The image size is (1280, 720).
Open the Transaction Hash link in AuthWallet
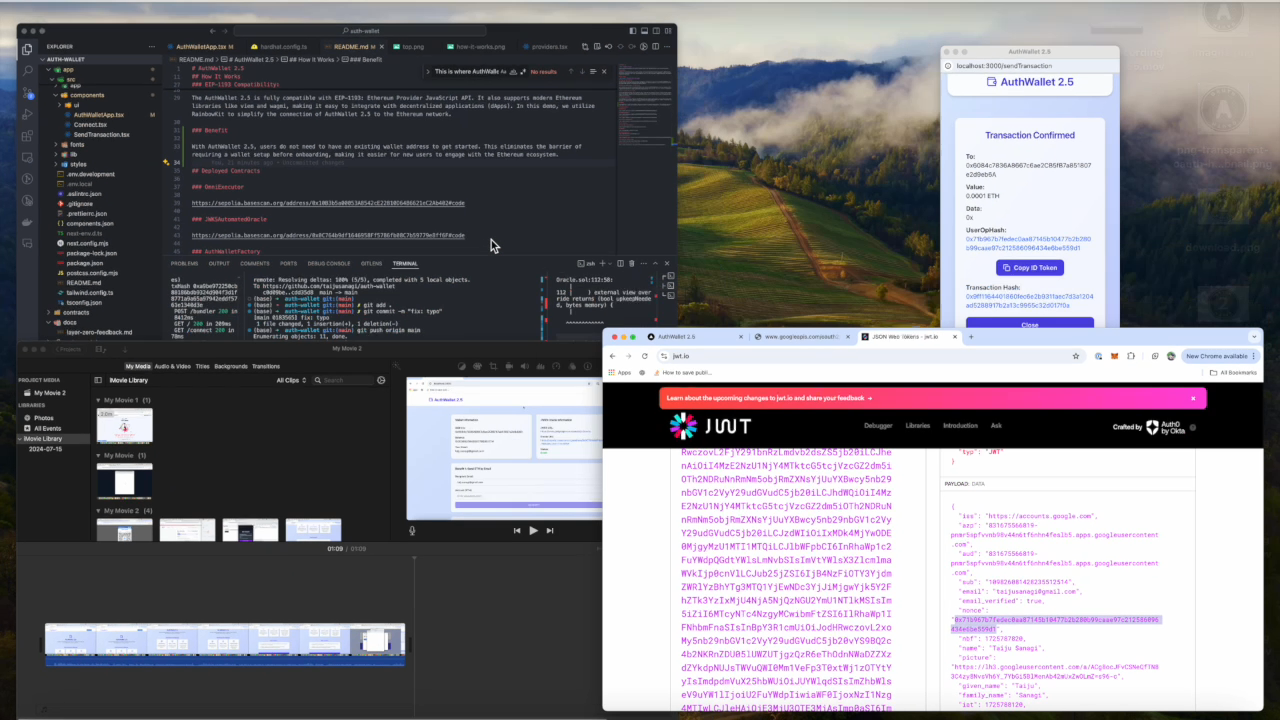(1029, 301)
